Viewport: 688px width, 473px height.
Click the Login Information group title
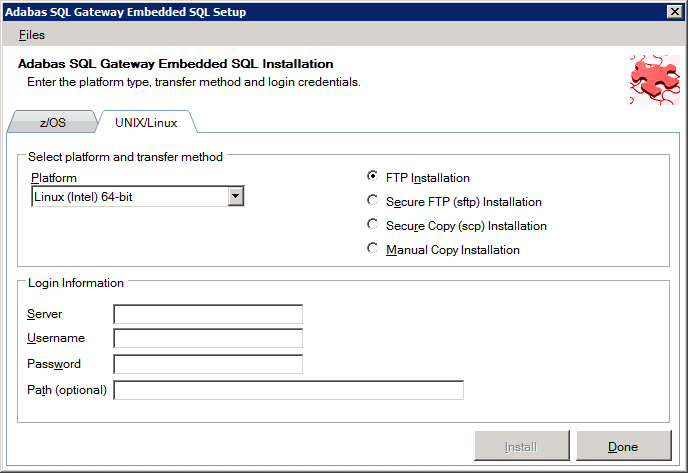75,283
